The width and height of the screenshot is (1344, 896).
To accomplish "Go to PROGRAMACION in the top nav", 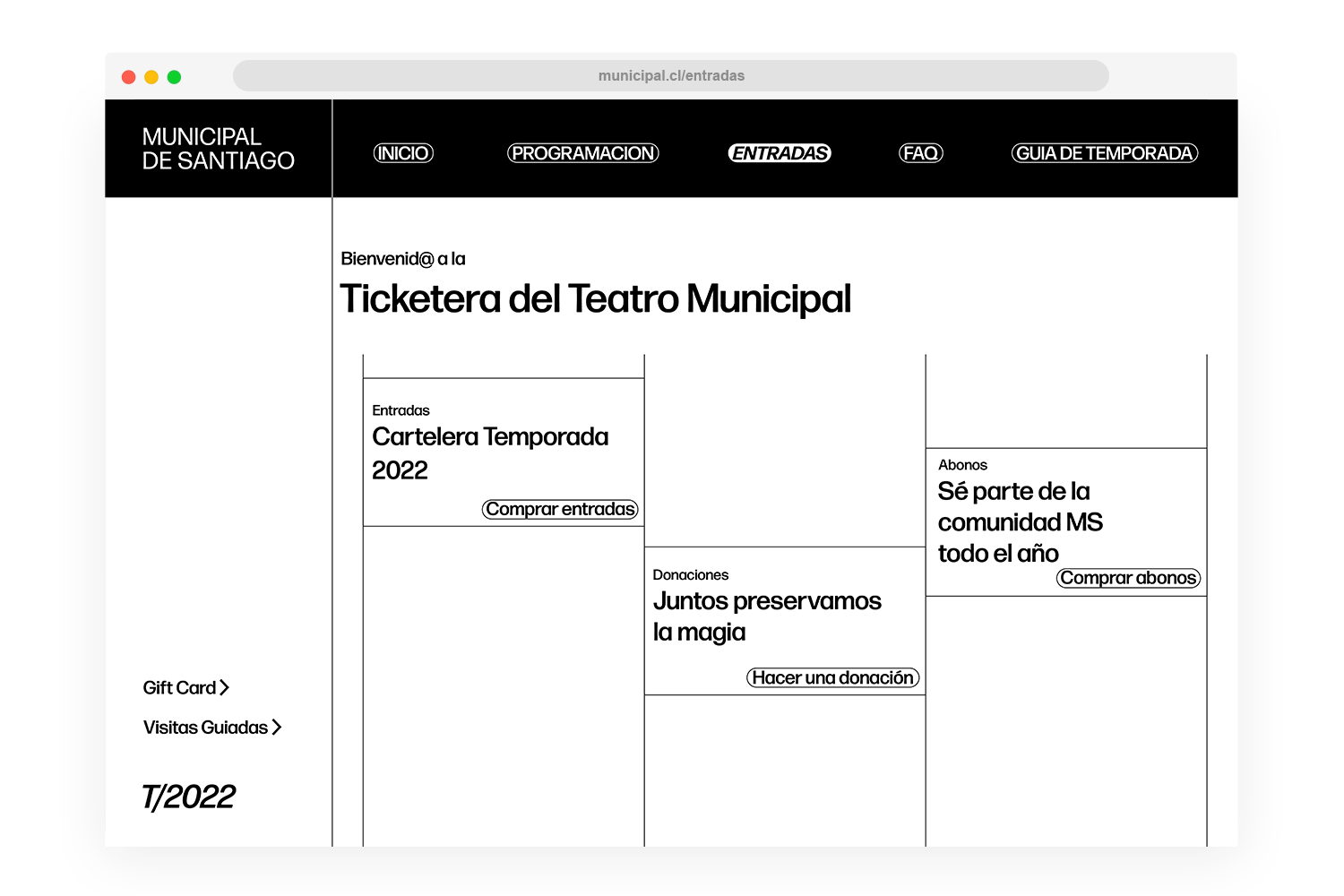I will click(x=583, y=153).
